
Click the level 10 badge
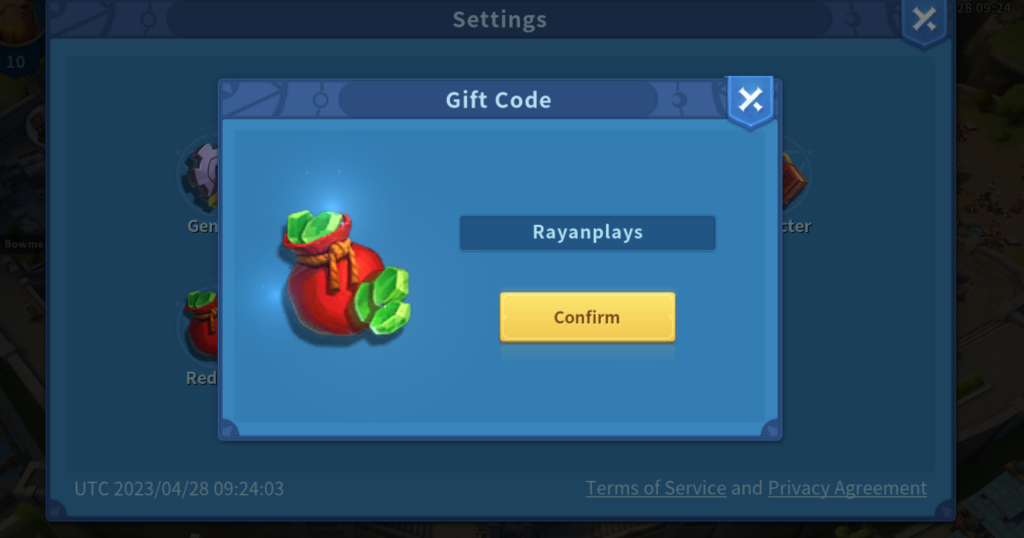[16, 62]
